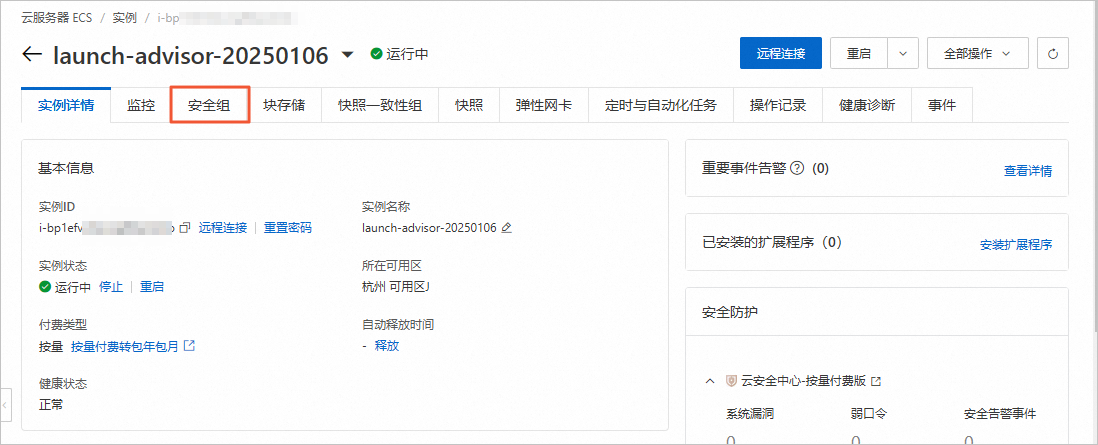The height and width of the screenshot is (445, 1098).
Task: Refresh the page with the refresh icon
Action: pyautogui.click(x=1053, y=53)
